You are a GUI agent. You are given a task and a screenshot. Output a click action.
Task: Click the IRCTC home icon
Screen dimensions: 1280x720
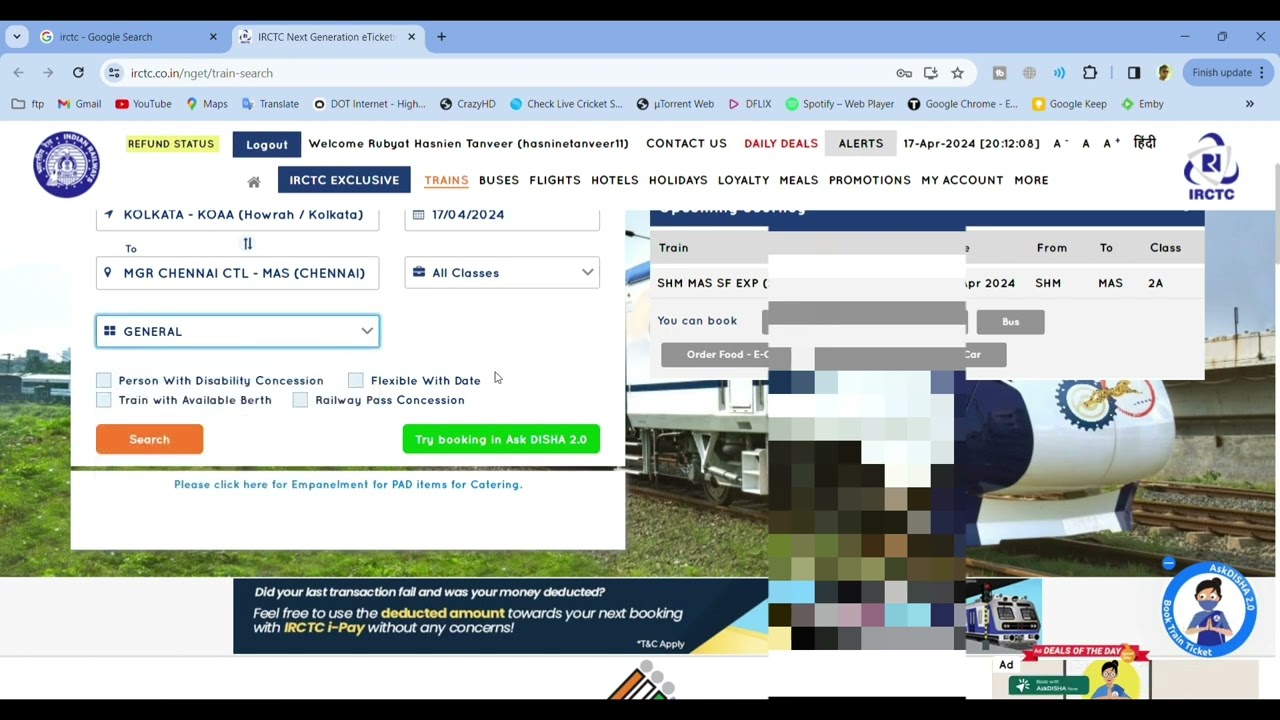point(254,181)
